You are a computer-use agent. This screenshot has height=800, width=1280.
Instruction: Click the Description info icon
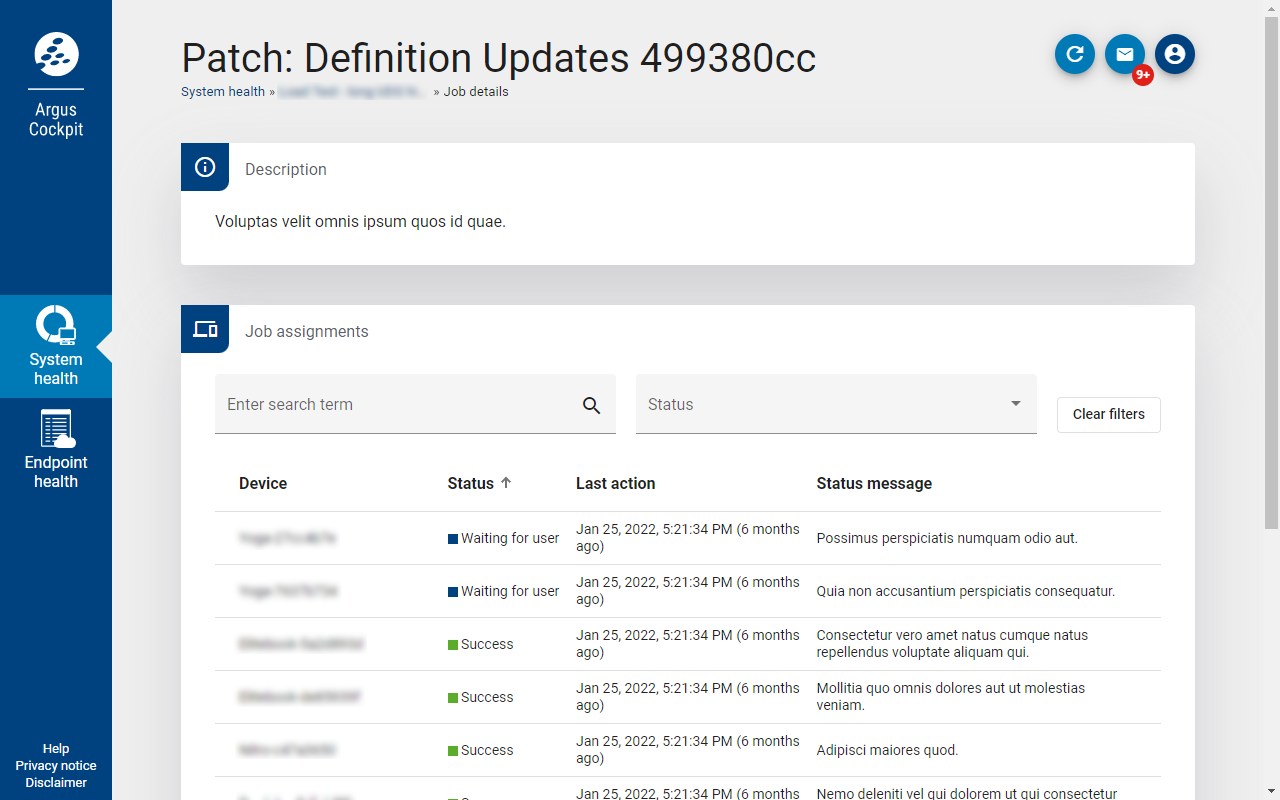(205, 167)
